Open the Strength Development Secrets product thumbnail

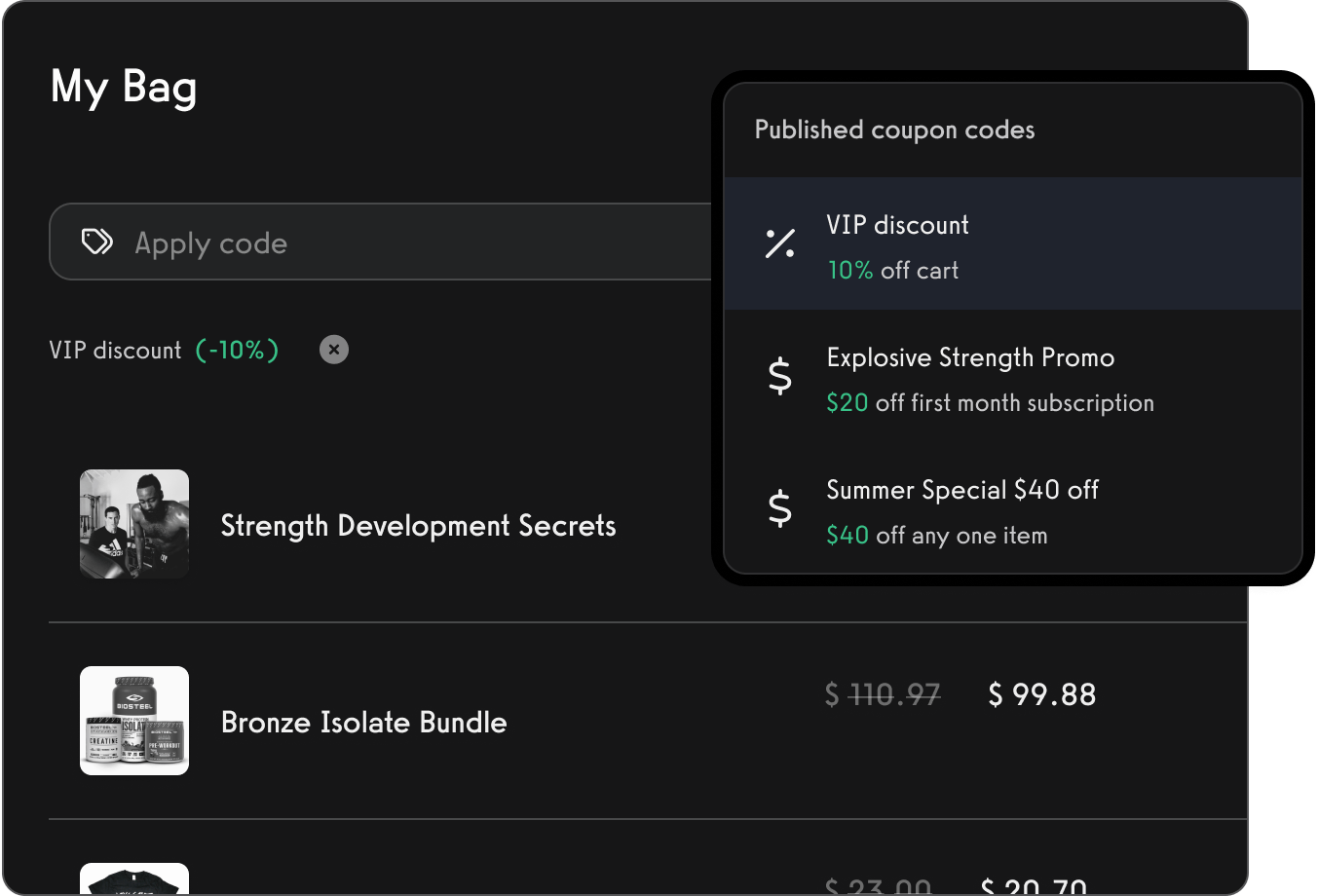coord(134,524)
